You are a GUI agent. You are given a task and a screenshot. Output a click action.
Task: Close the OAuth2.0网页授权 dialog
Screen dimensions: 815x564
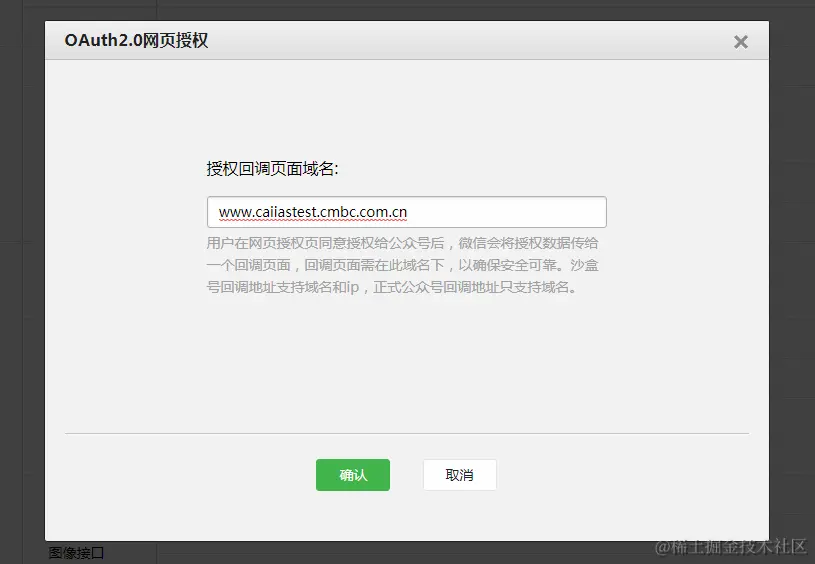(741, 42)
